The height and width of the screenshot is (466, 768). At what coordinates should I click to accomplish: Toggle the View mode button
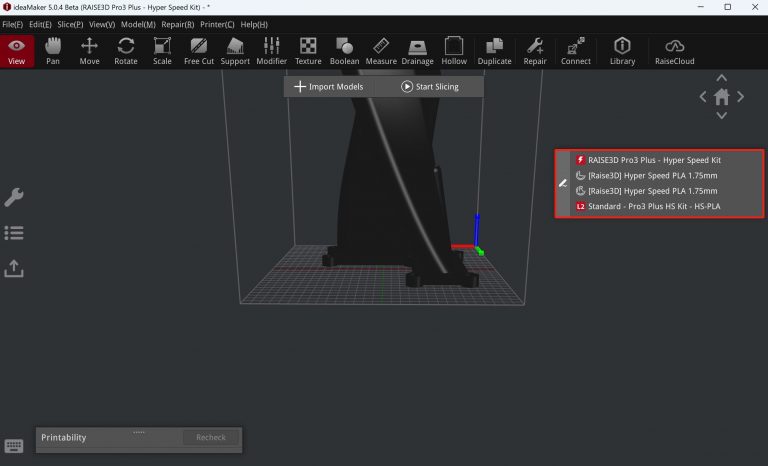pyautogui.click(x=17, y=51)
